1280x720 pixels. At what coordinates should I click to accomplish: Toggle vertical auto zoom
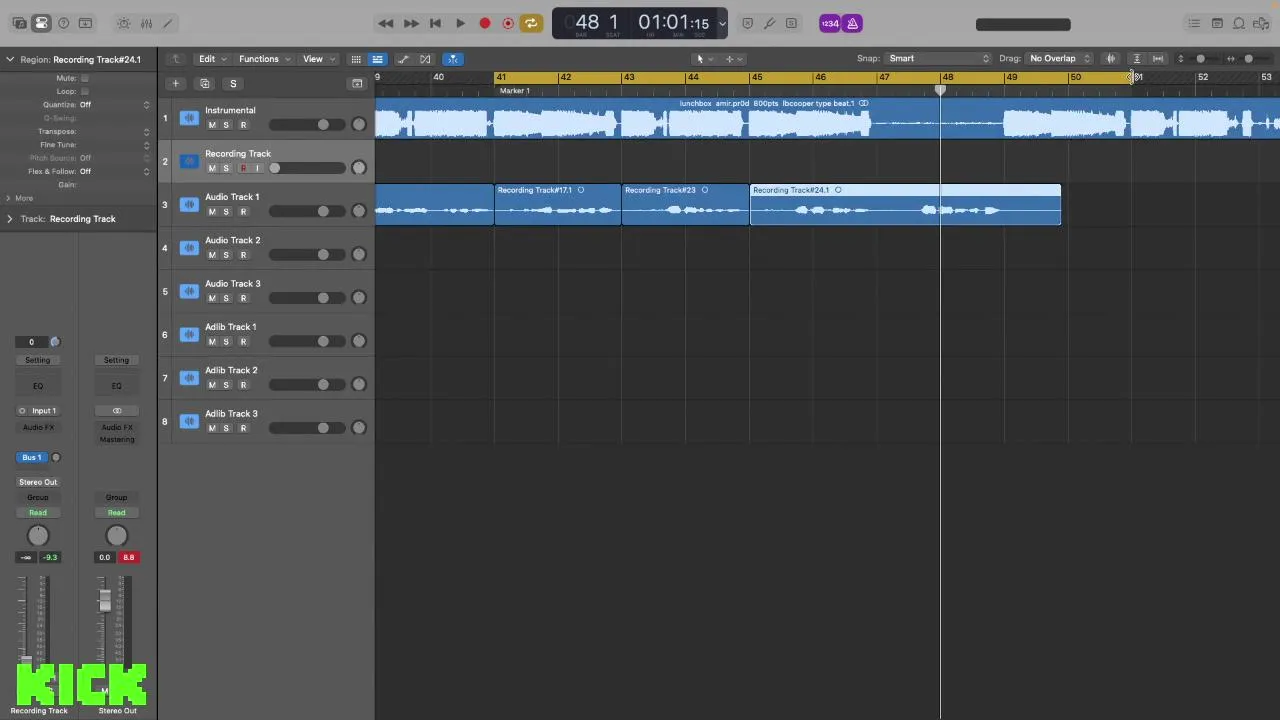pyautogui.click(x=1137, y=59)
